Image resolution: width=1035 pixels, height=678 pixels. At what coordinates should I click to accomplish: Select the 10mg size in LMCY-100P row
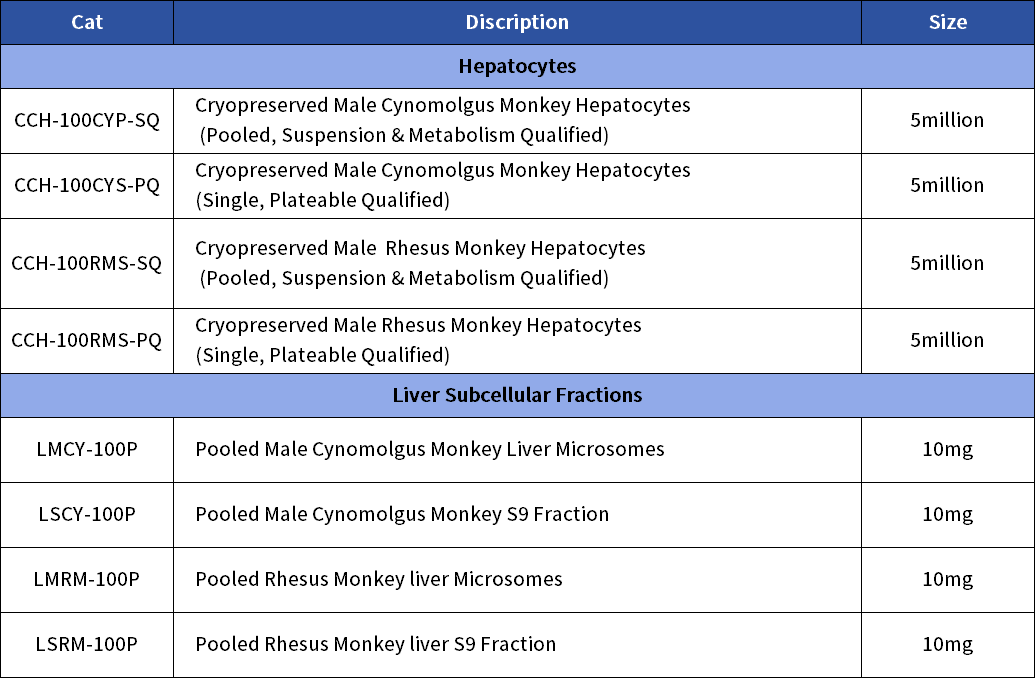(948, 450)
